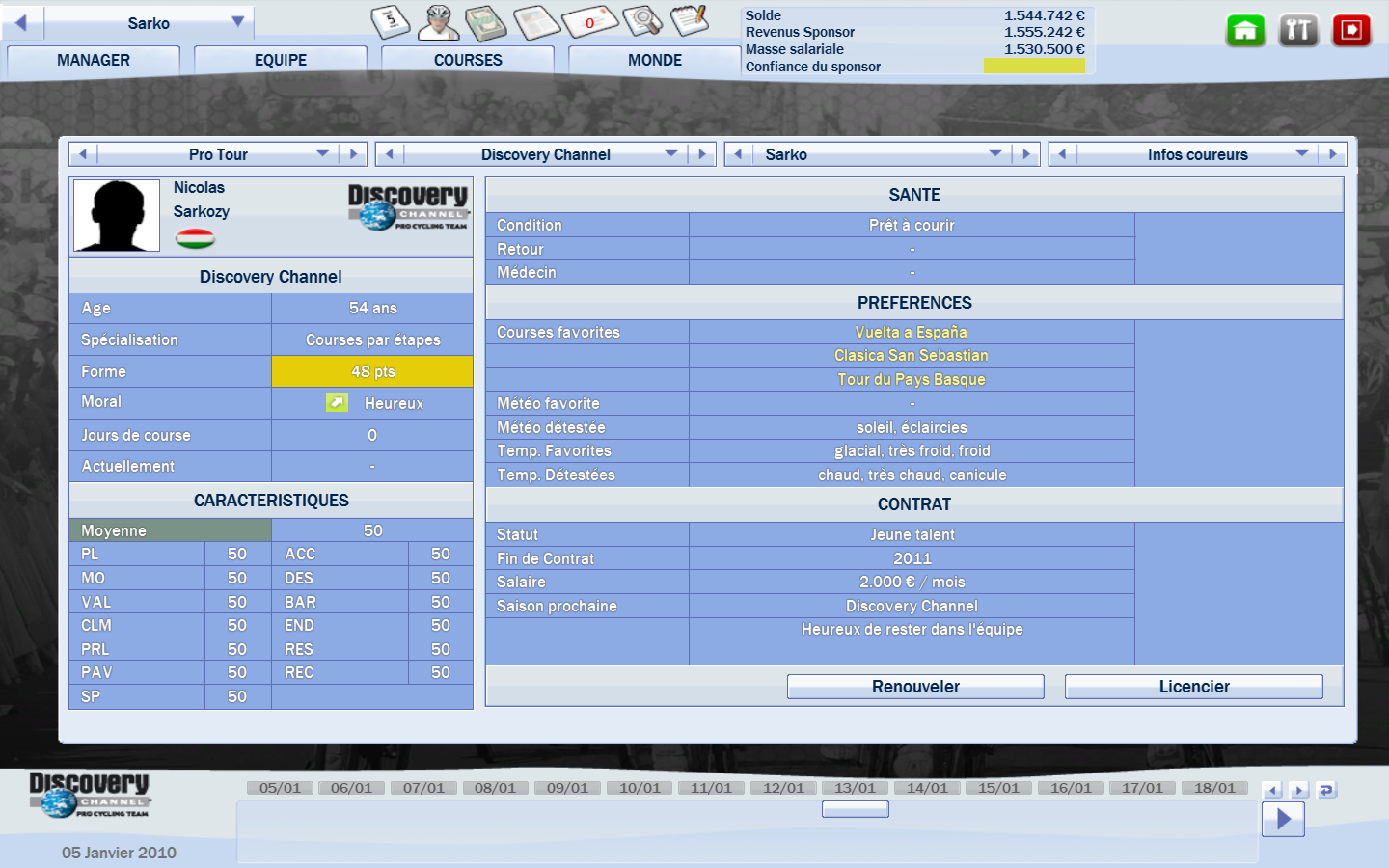Click the magnifying glass search icon
The width and height of the screenshot is (1389, 868).
(642, 21)
